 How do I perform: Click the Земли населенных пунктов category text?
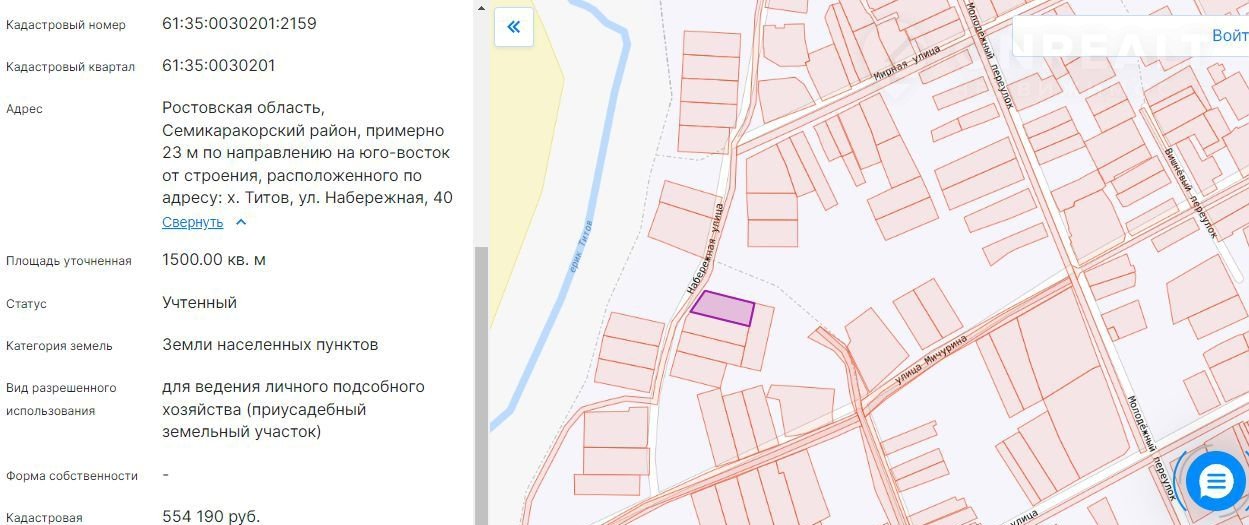coord(270,345)
